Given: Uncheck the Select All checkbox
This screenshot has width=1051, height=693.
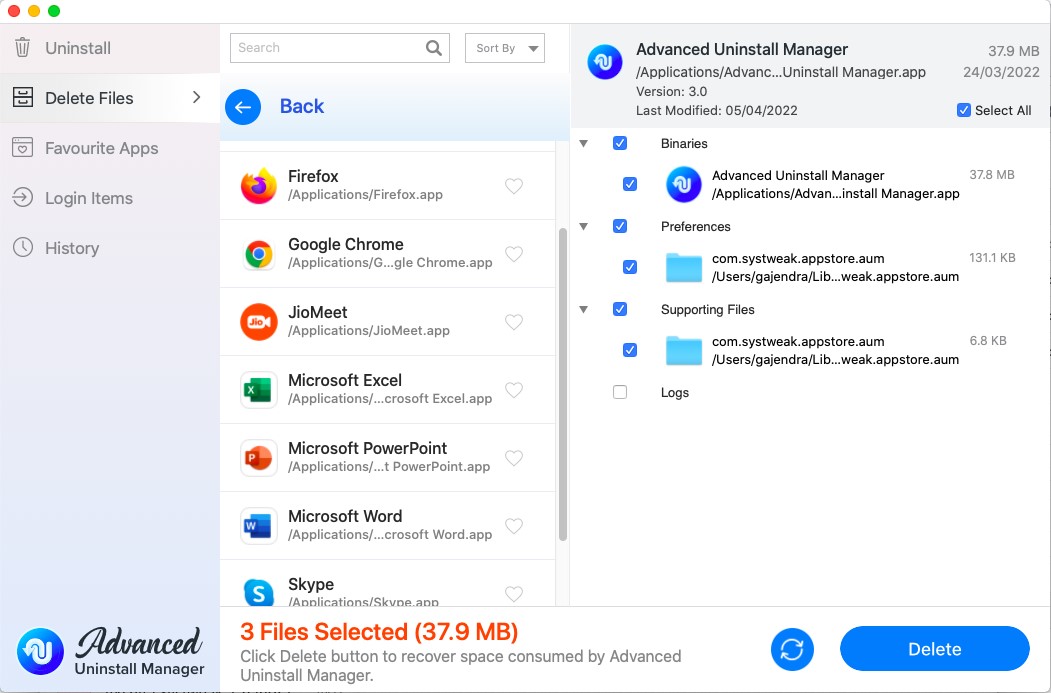Looking at the screenshot, I should (x=963, y=111).
